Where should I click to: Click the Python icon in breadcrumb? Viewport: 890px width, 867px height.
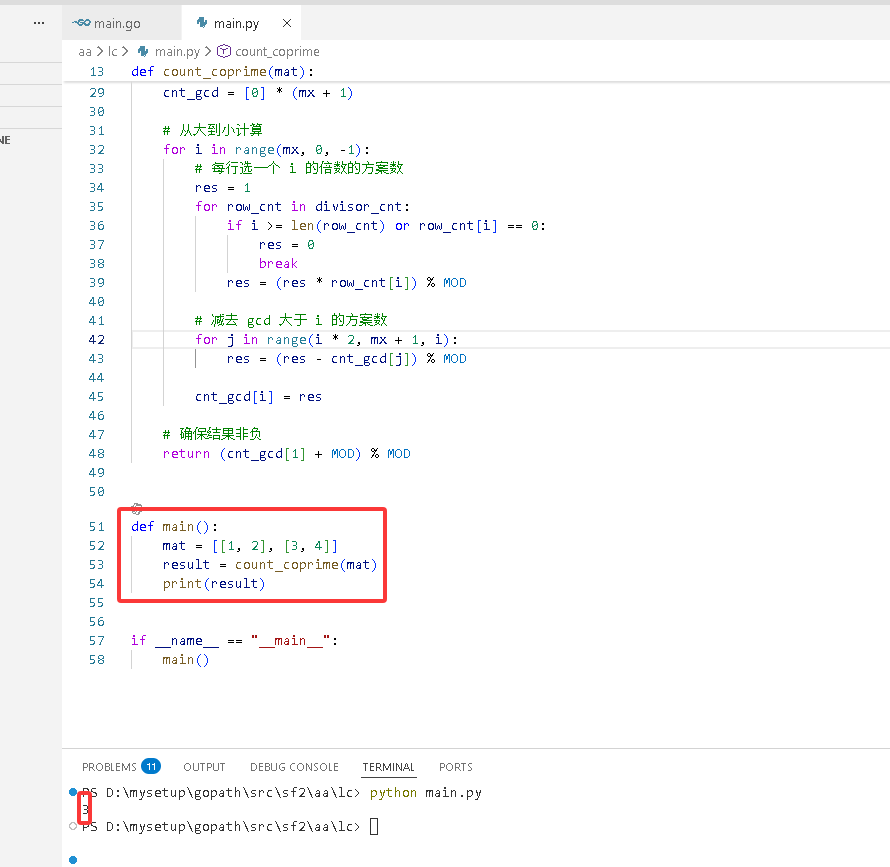tap(143, 52)
